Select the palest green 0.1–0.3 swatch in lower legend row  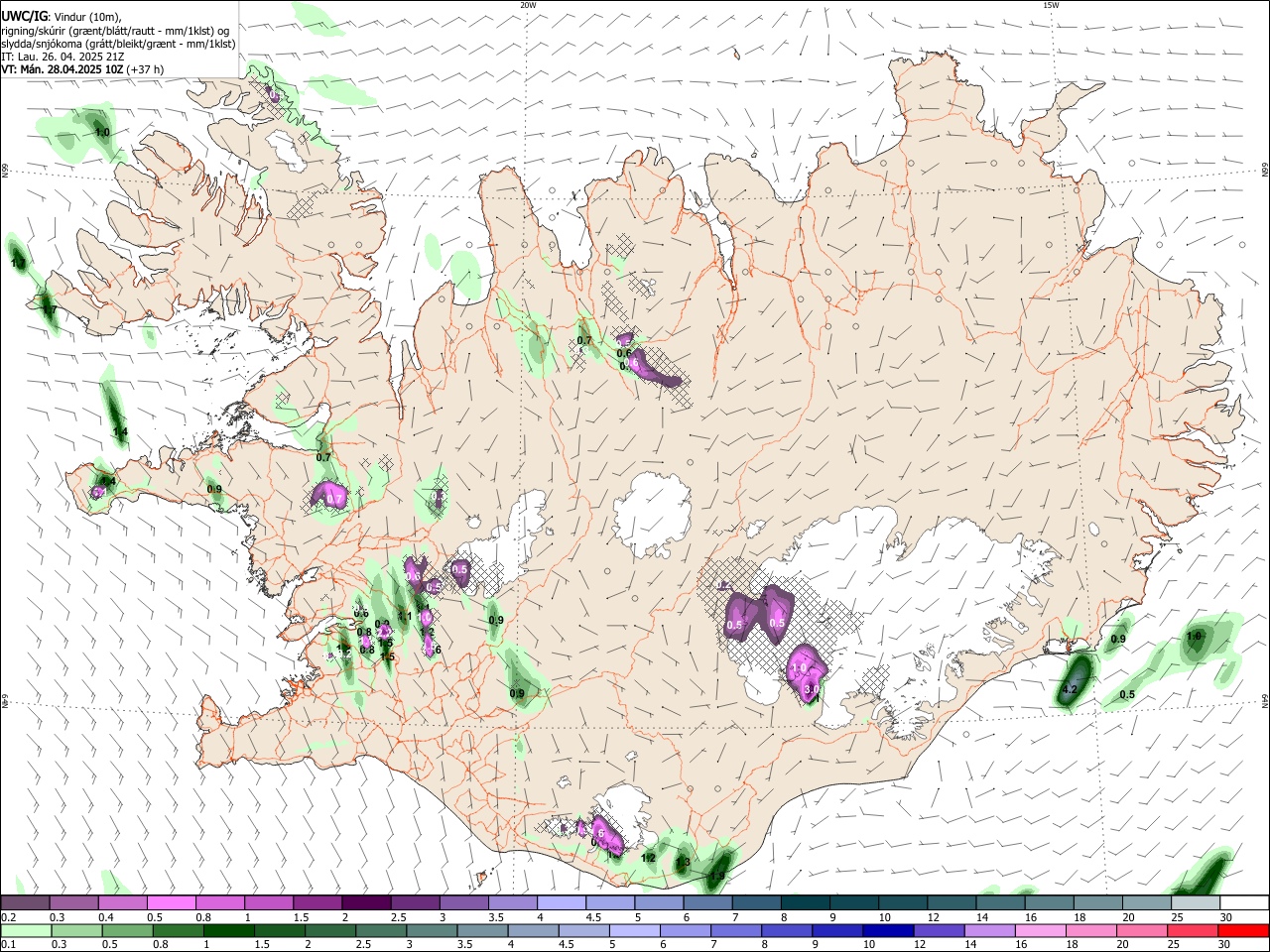[x=26, y=931]
